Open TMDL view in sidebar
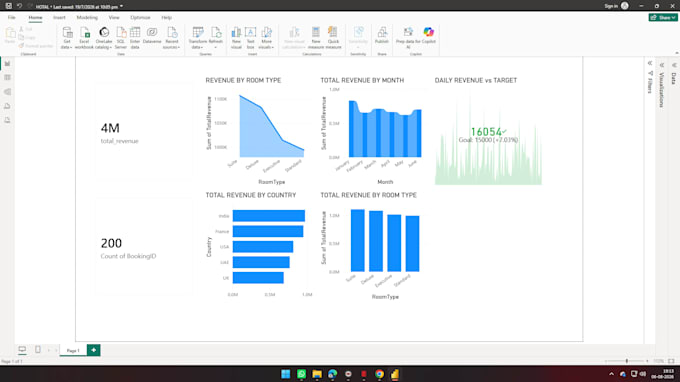 [7, 120]
